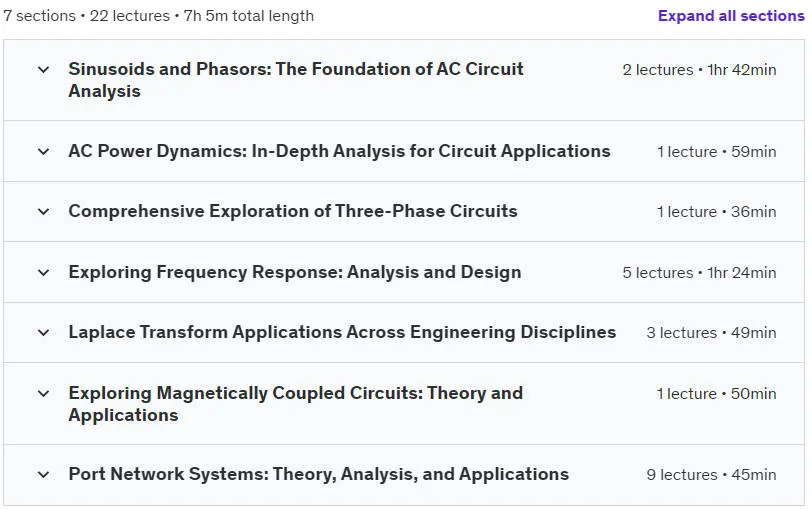Open AC Power Dynamics section title

pos(339,151)
